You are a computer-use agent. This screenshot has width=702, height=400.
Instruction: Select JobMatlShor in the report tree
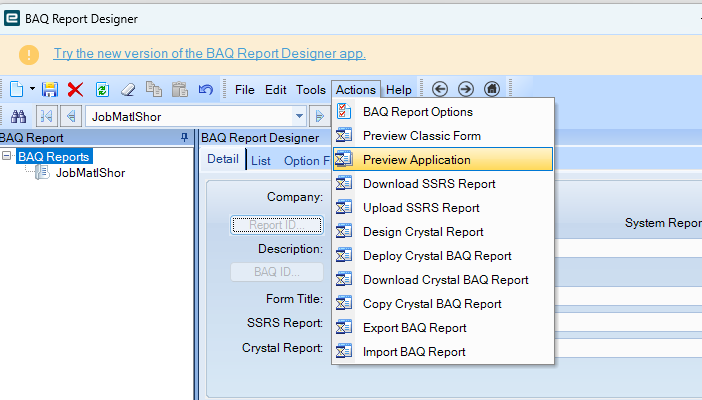click(x=90, y=172)
